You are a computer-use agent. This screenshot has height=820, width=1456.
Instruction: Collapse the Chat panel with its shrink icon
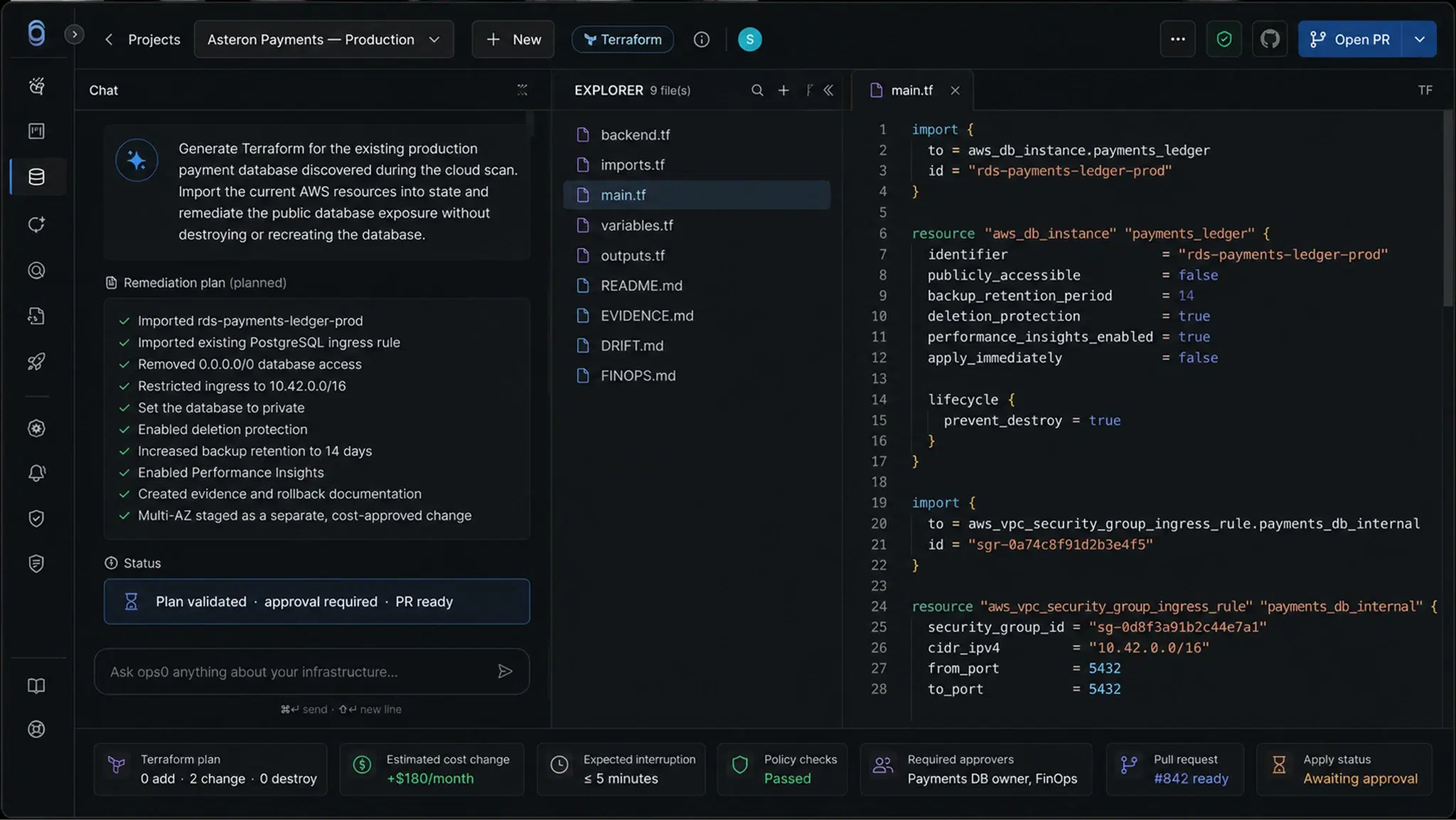click(522, 90)
